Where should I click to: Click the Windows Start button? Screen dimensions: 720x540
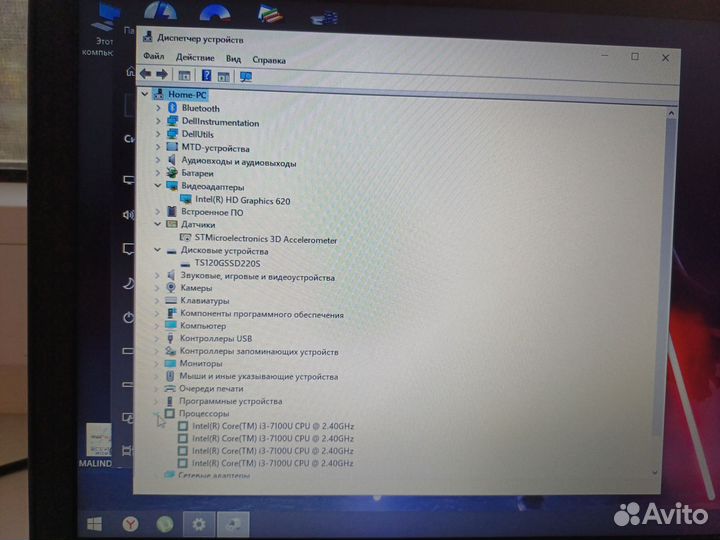pyautogui.click(x=95, y=524)
